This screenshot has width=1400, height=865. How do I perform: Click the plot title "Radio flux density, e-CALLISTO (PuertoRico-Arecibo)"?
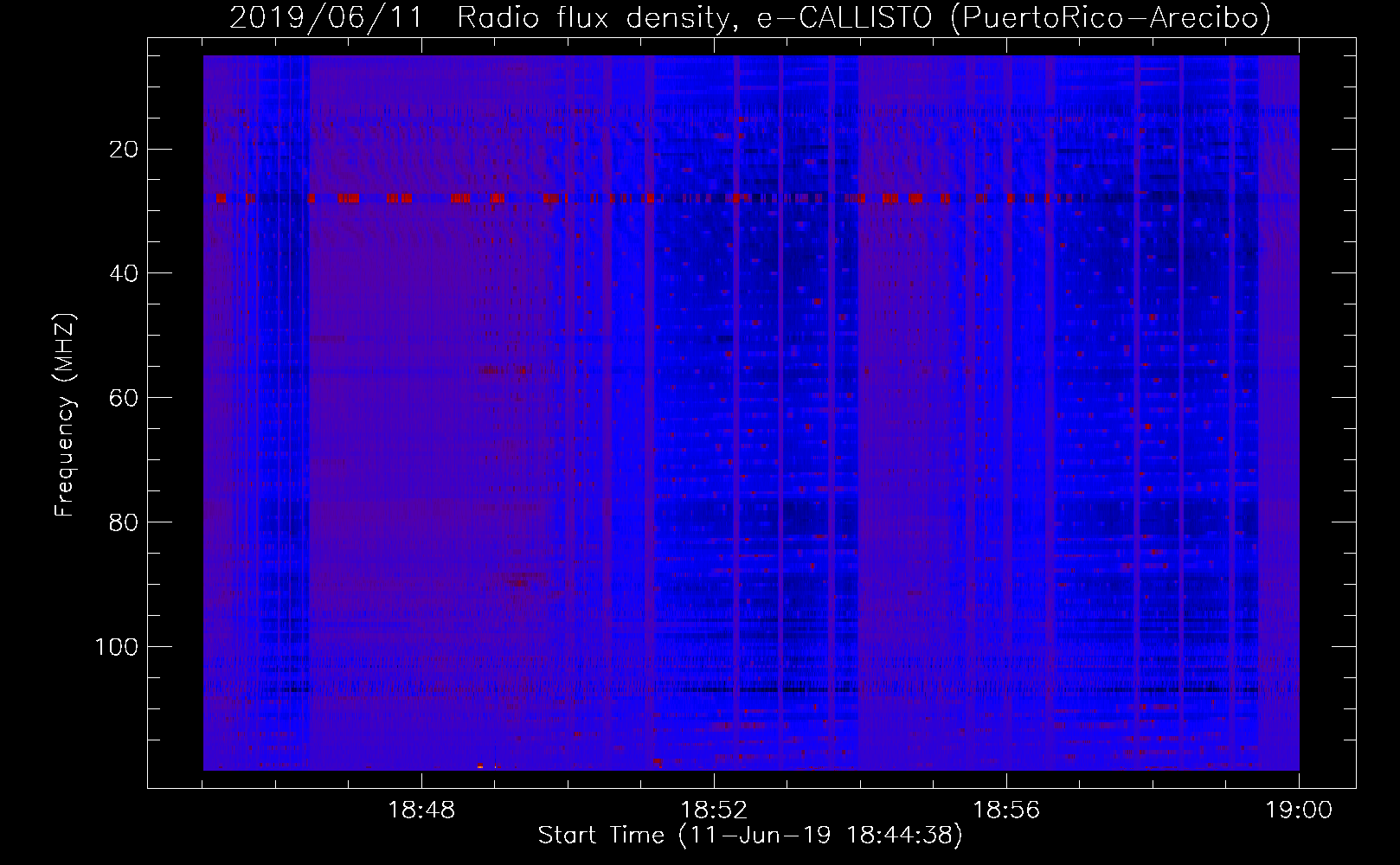pos(864,17)
